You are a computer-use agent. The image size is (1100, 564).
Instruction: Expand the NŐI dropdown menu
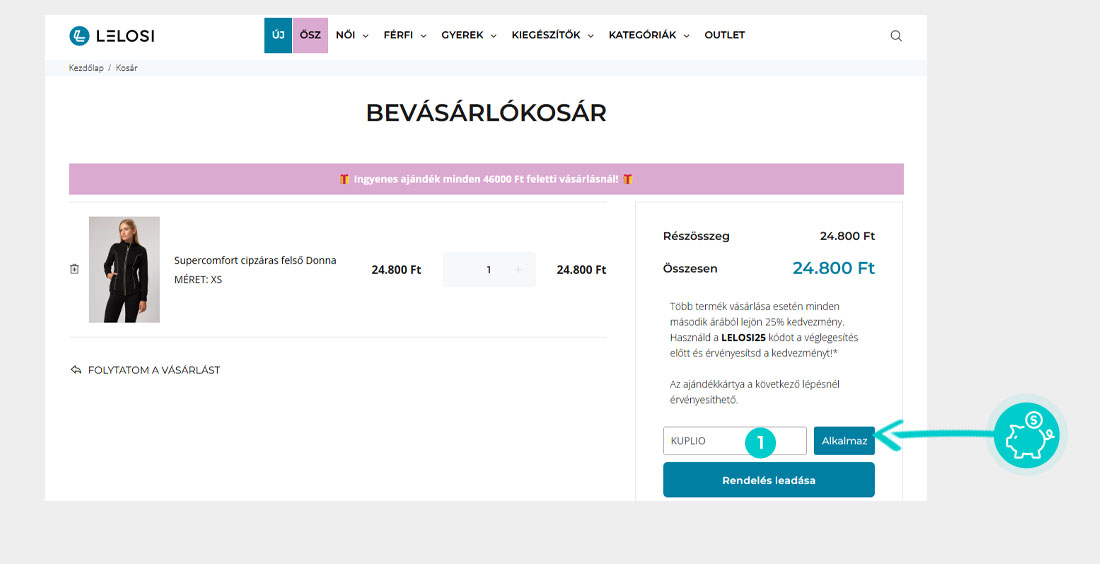pyautogui.click(x=352, y=35)
